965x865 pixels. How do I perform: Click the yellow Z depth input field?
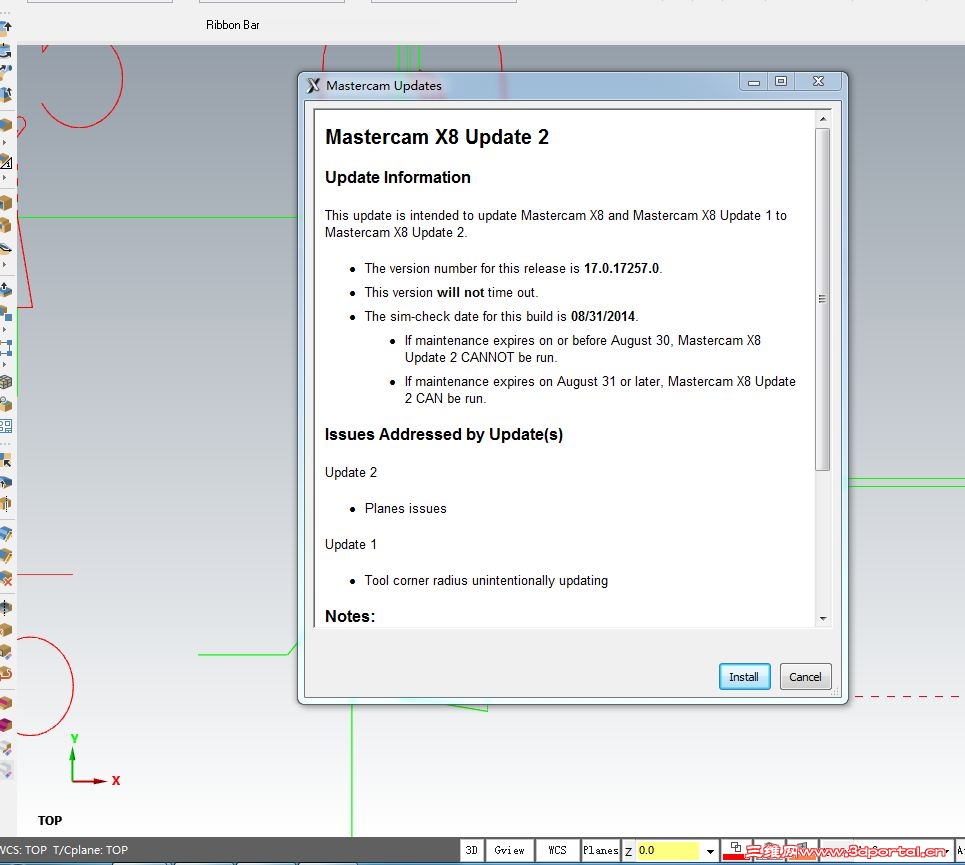(668, 850)
